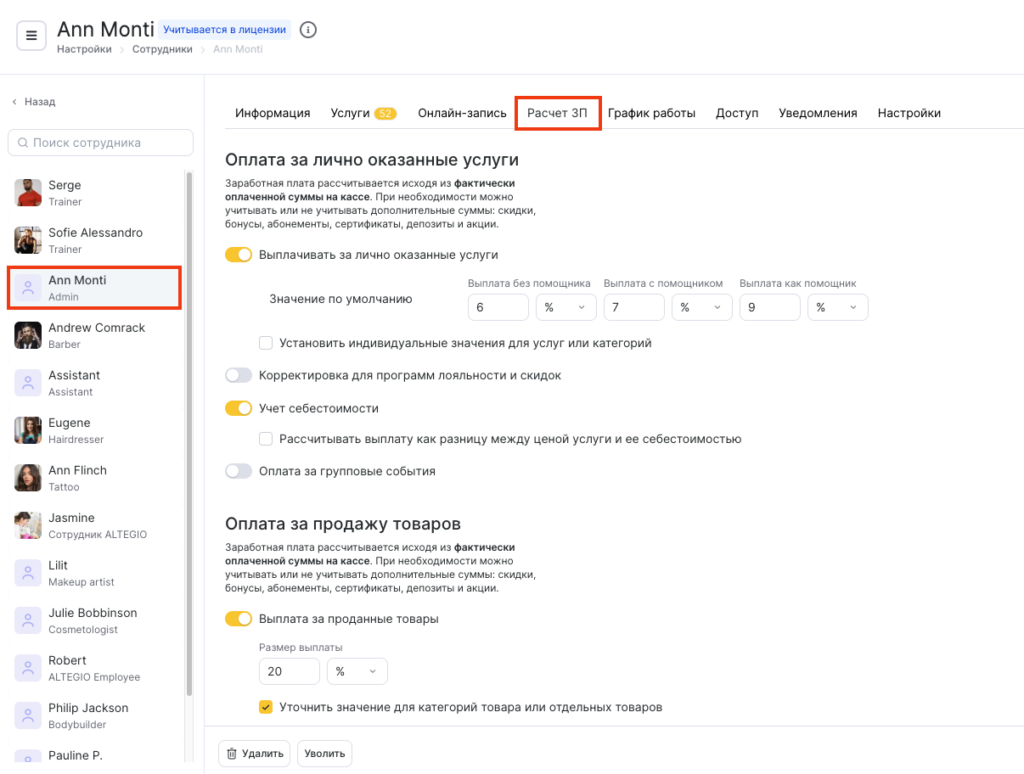Open the hamburger menu button

[x=31, y=36]
